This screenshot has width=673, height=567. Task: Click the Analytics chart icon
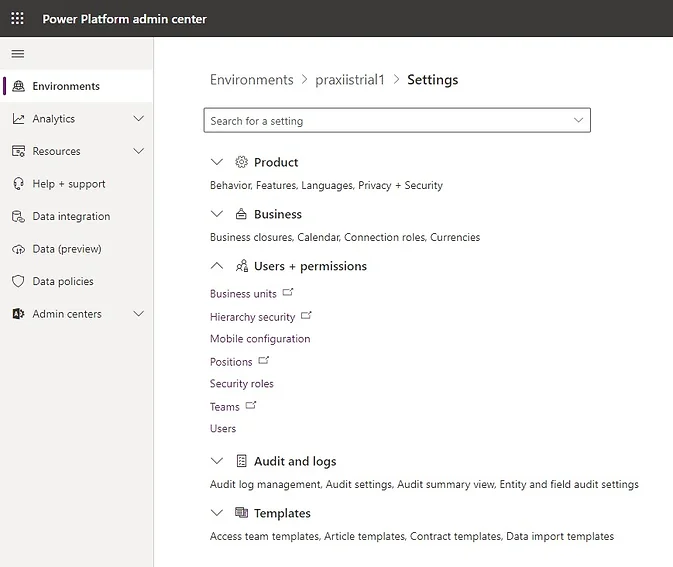18,118
